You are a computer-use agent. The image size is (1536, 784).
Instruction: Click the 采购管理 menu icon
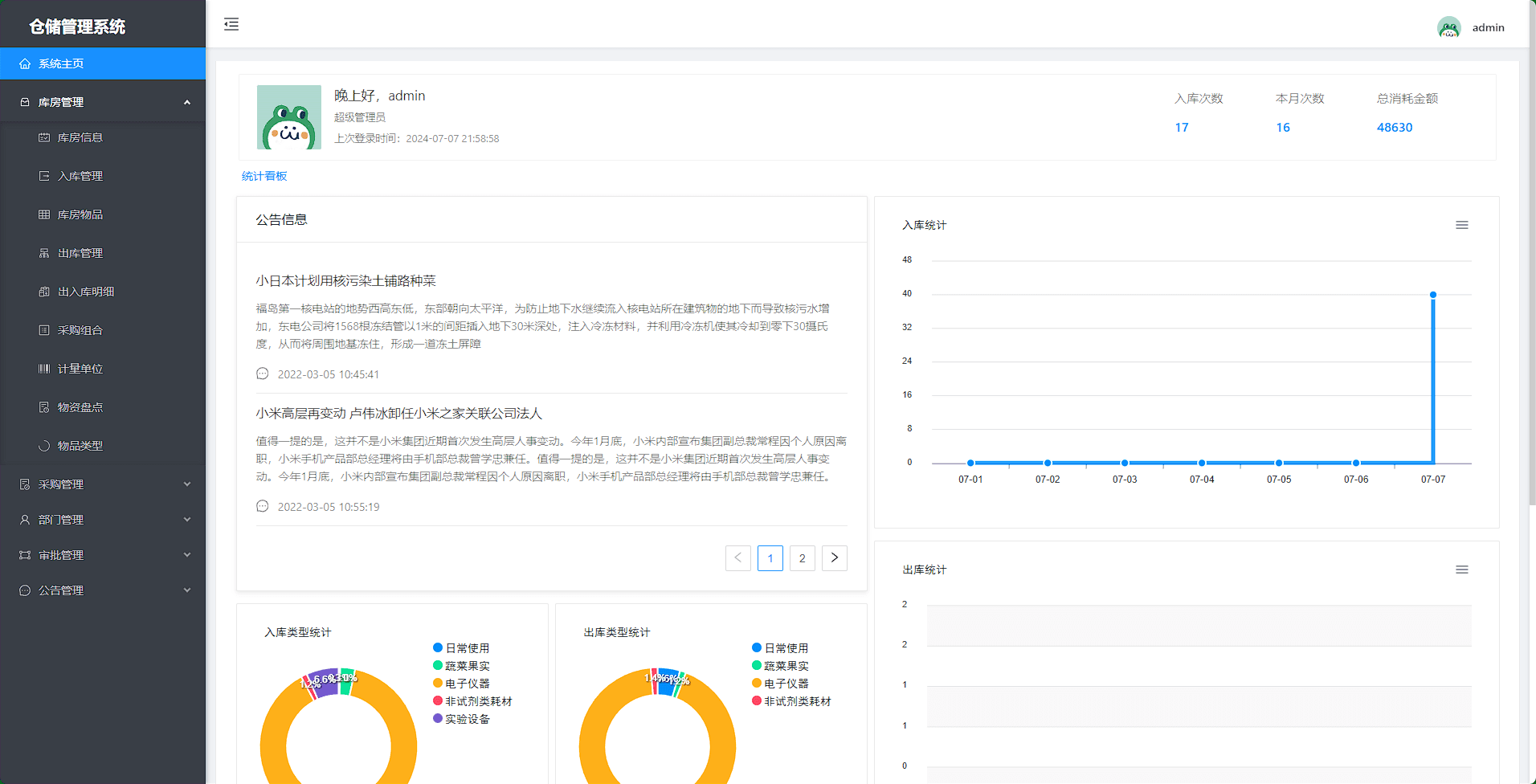[x=25, y=484]
